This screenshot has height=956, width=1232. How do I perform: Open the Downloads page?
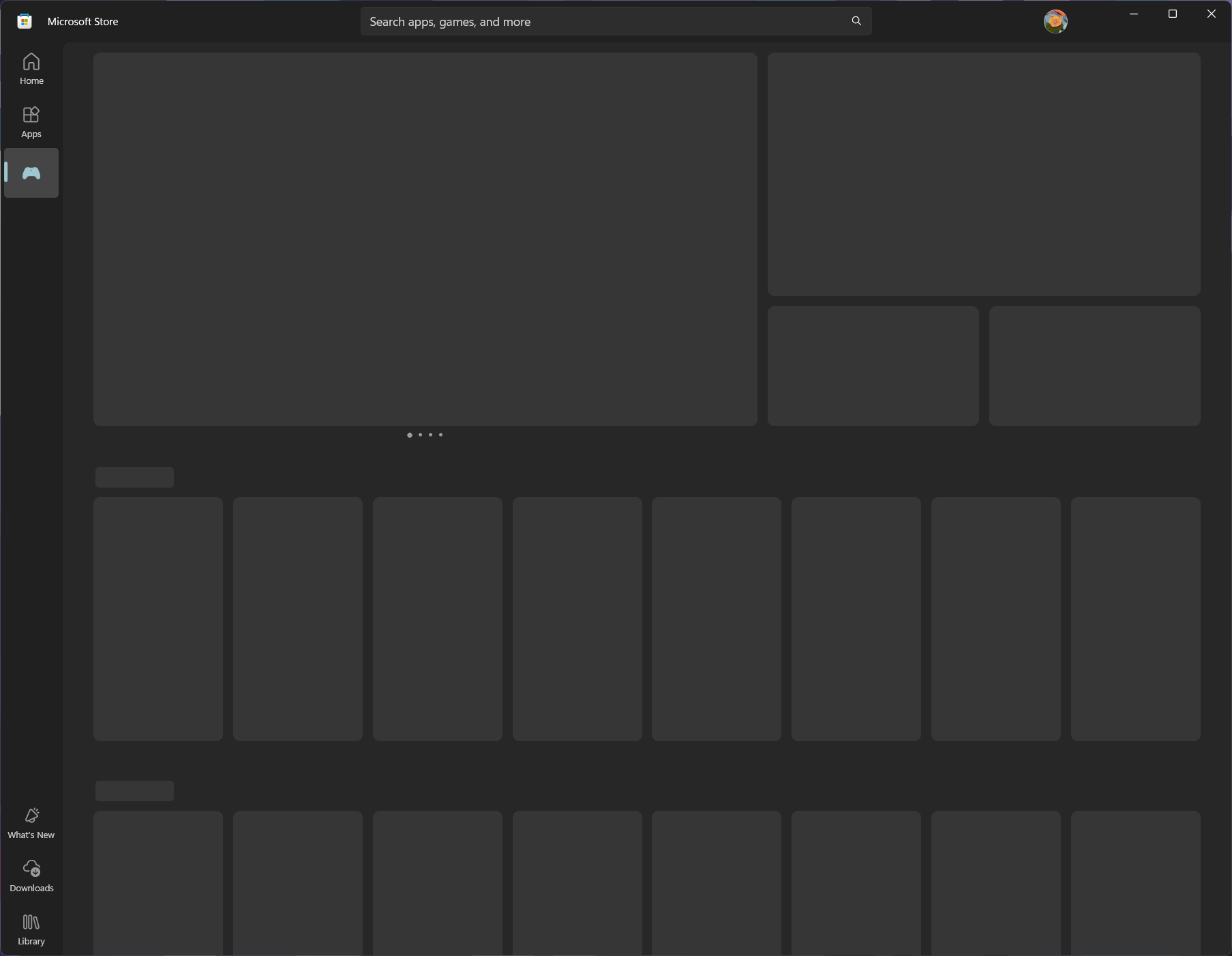pyautogui.click(x=31, y=876)
